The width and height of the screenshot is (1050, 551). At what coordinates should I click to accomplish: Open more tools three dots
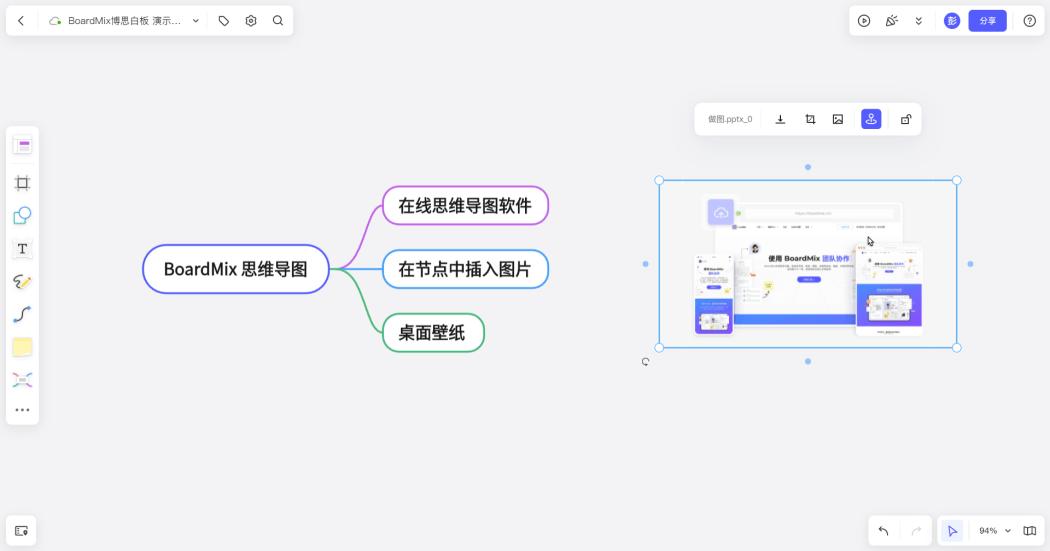[22, 410]
